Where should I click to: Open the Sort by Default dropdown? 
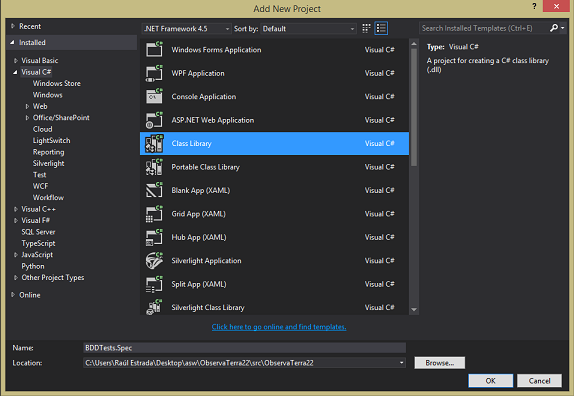(308, 29)
